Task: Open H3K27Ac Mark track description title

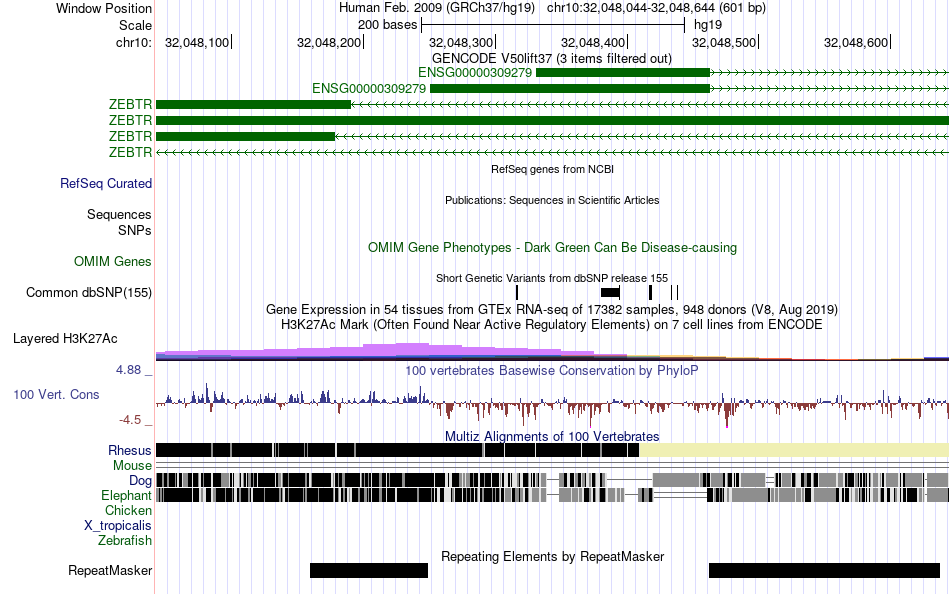Action: (552, 325)
